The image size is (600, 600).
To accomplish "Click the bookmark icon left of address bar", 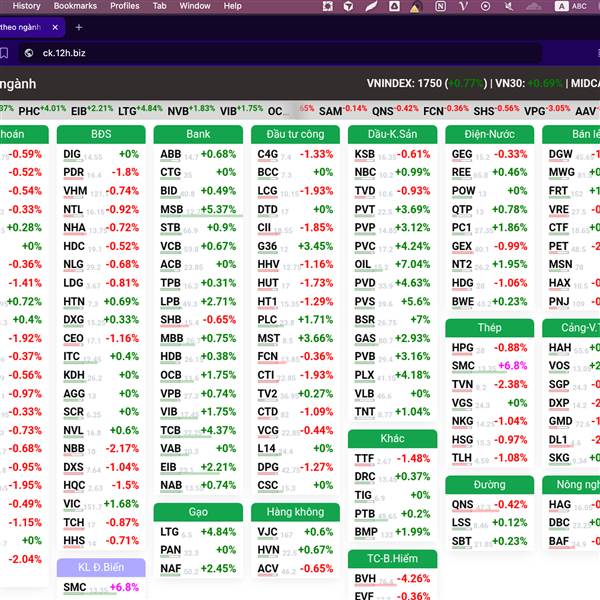I will point(4,53).
